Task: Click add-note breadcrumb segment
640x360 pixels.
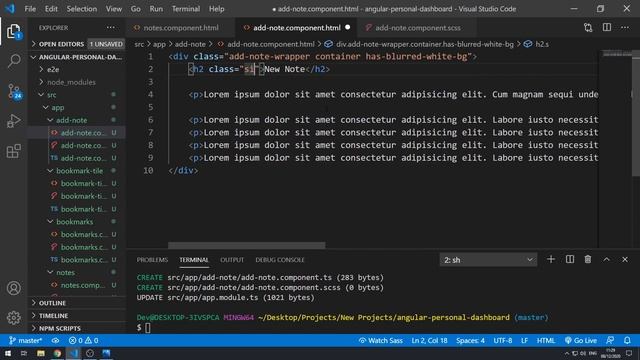Action: click(190, 44)
